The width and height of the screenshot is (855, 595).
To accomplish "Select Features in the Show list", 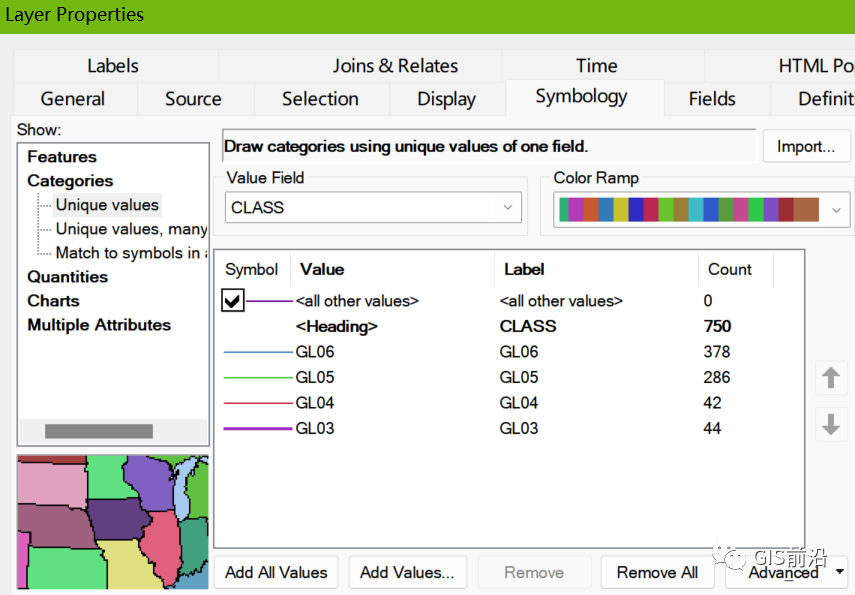I will pyautogui.click(x=62, y=157).
